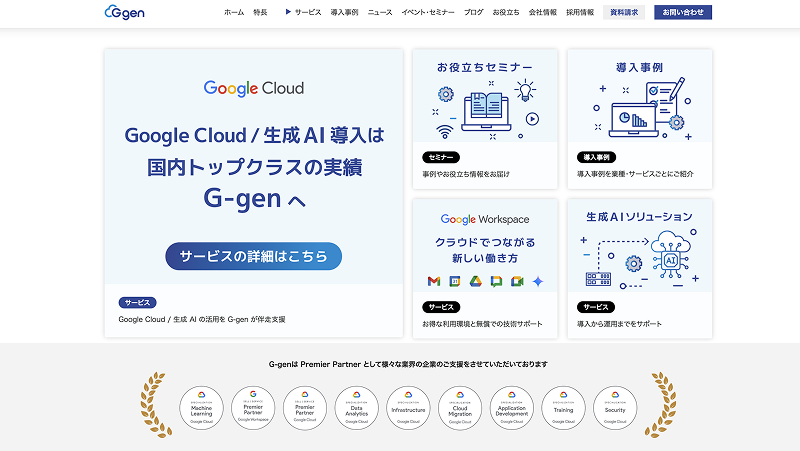Open イベント・セミナー in the navigation bar

pos(428,12)
